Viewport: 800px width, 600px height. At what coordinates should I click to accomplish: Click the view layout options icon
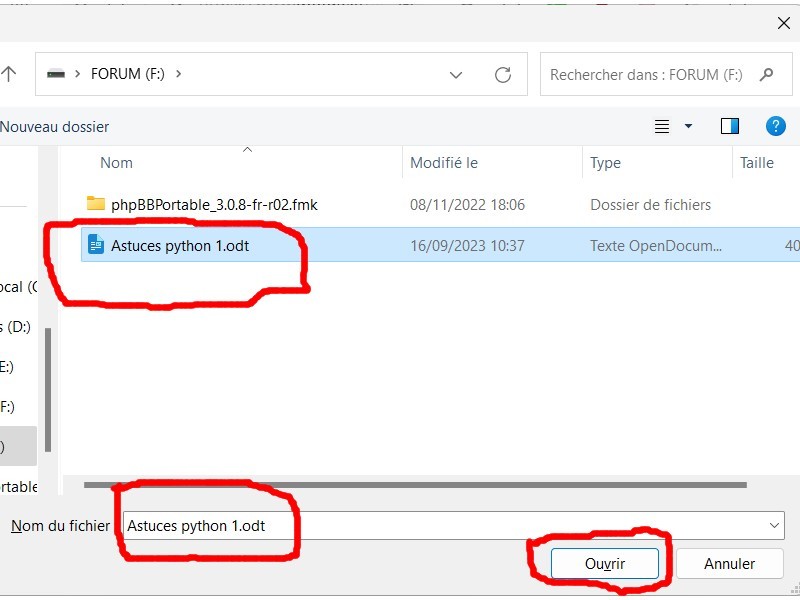[x=661, y=126]
